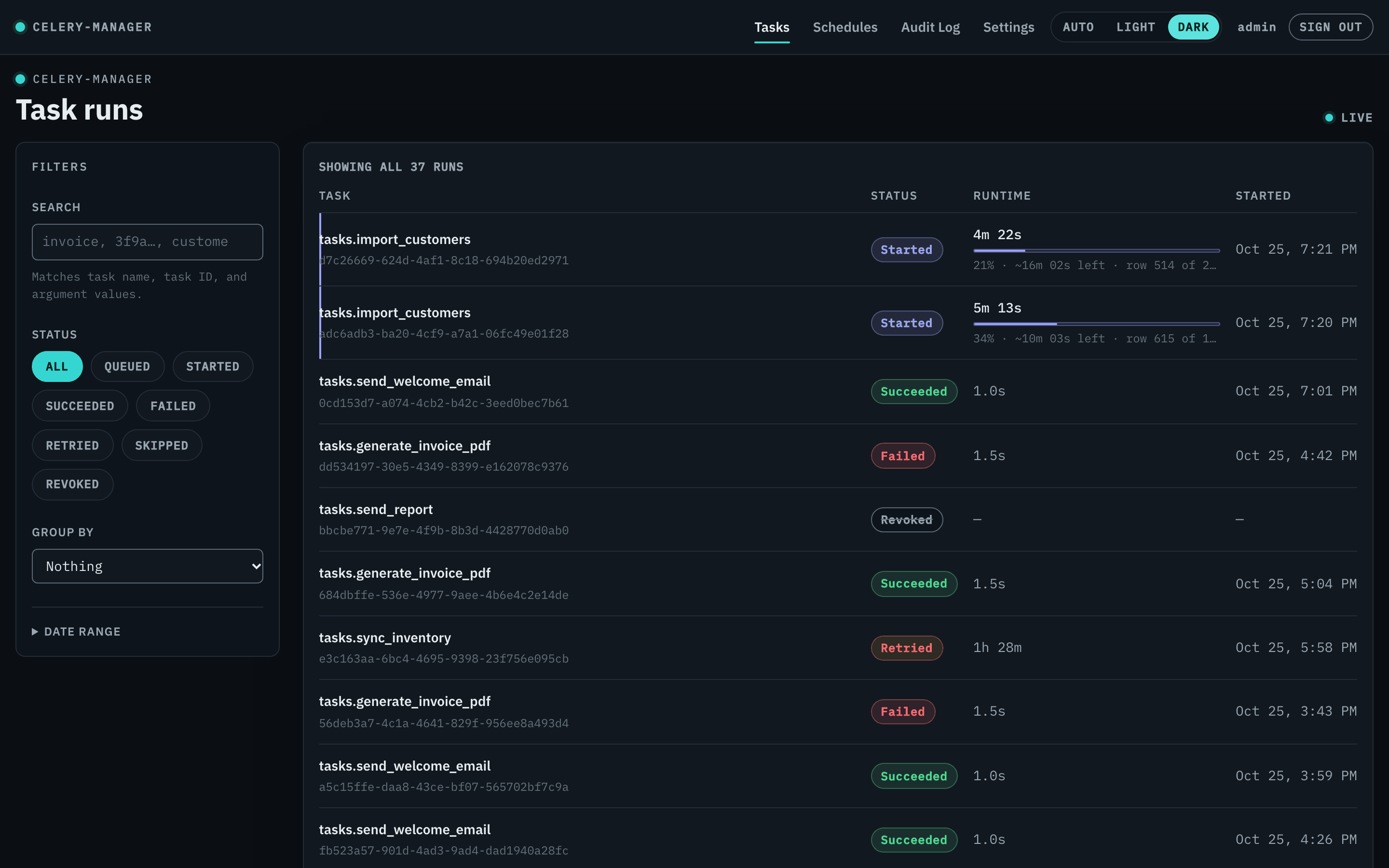Click the admin username
The image size is (1389, 868).
pyautogui.click(x=1256, y=27)
